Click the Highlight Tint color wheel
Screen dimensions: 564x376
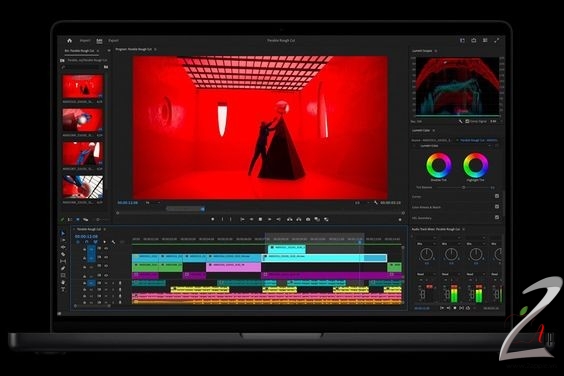tap(476, 165)
